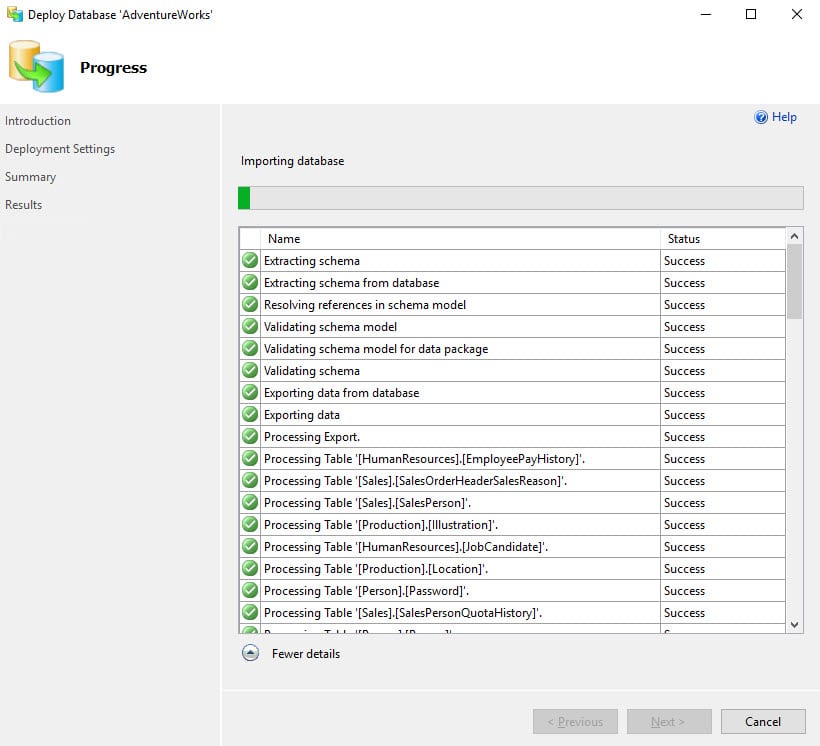Click success icon for Location table row
Viewport: 820px width, 746px height.
250,568
